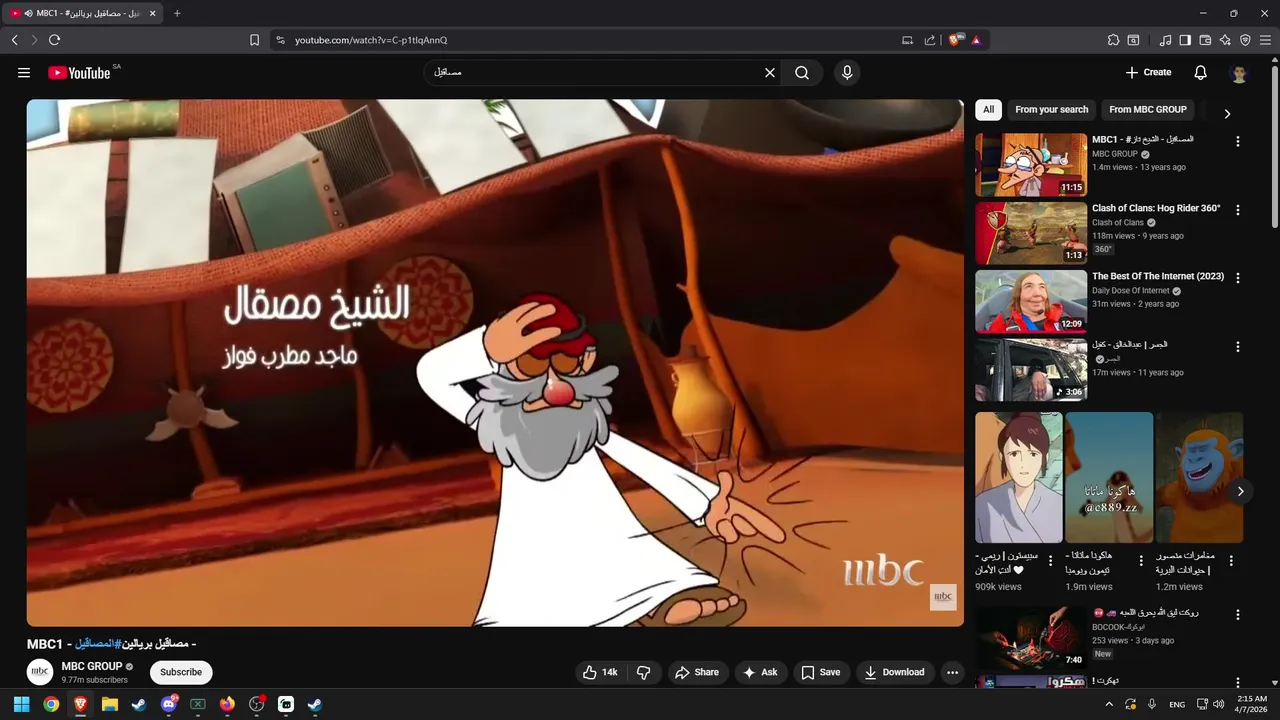Open the Brave Leo AI sparkle icon
This screenshot has width=1280, height=720.
point(1225,40)
